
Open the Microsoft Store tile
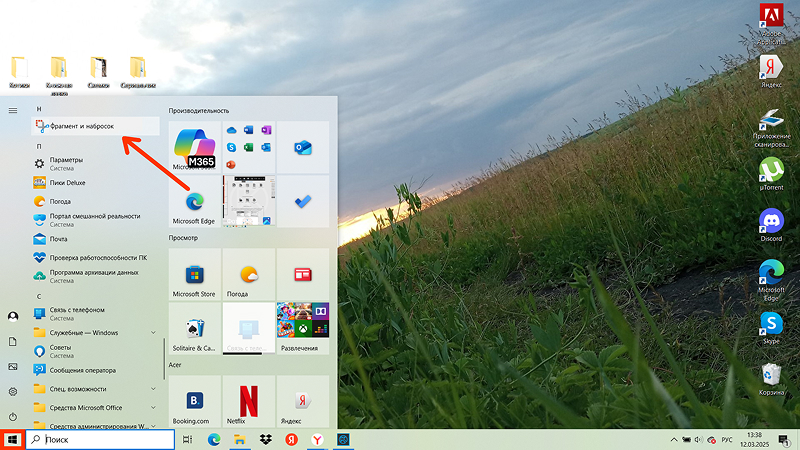point(194,274)
